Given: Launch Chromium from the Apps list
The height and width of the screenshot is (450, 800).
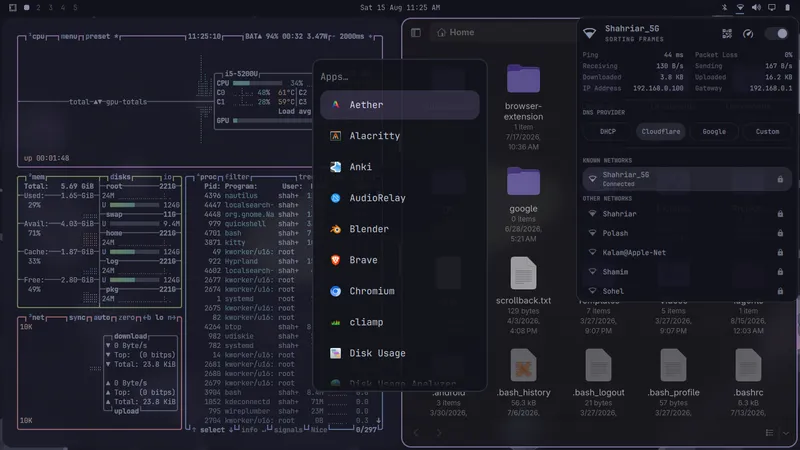Looking at the screenshot, I should click(x=399, y=291).
